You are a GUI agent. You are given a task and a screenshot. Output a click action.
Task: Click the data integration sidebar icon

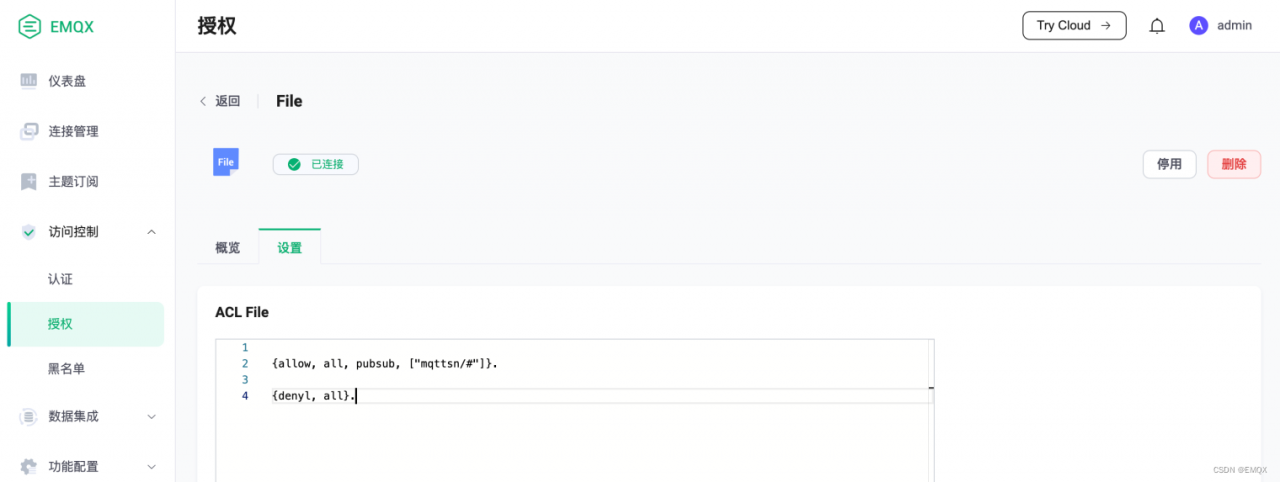(x=29, y=416)
